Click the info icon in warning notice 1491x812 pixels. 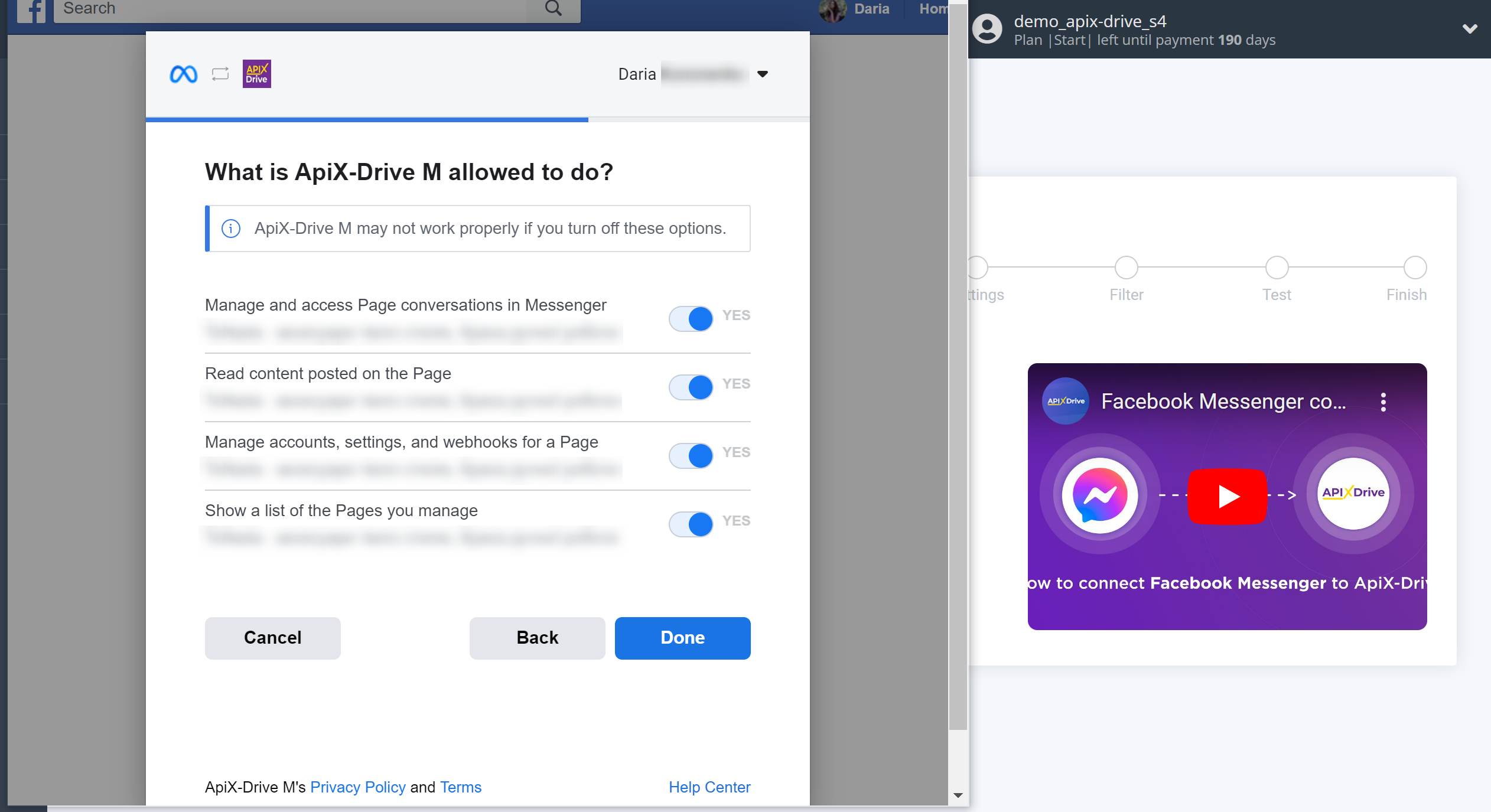(231, 229)
